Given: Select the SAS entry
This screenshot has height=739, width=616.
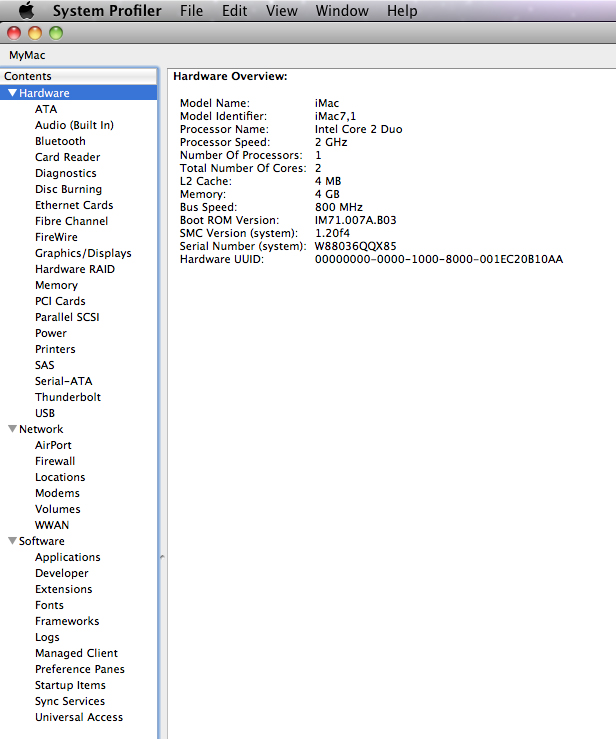Looking at the screenshot, I should pyautogui.click(x=44, y=365).
